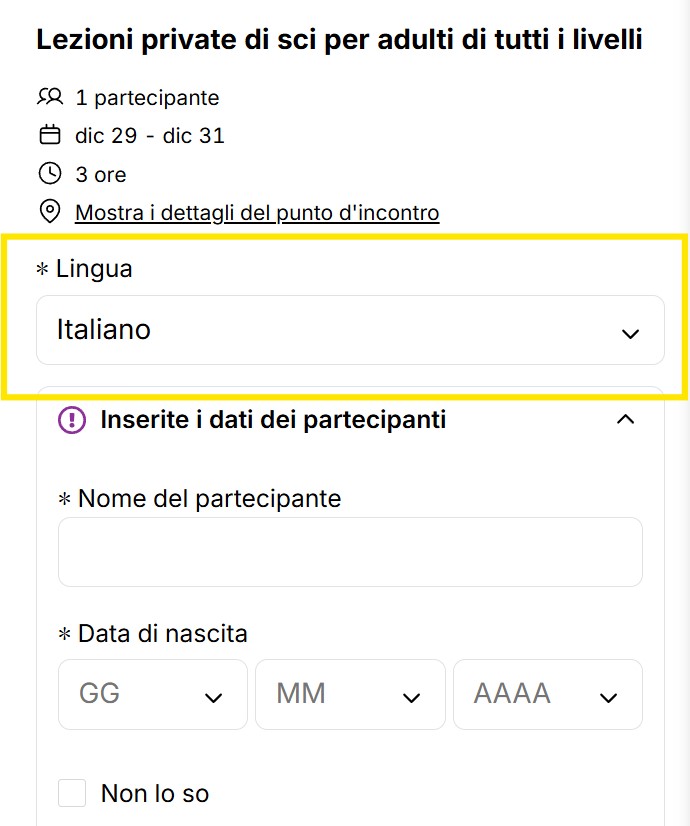
Task: Click the purple exclamation warning icon
Action: [73, 420]
